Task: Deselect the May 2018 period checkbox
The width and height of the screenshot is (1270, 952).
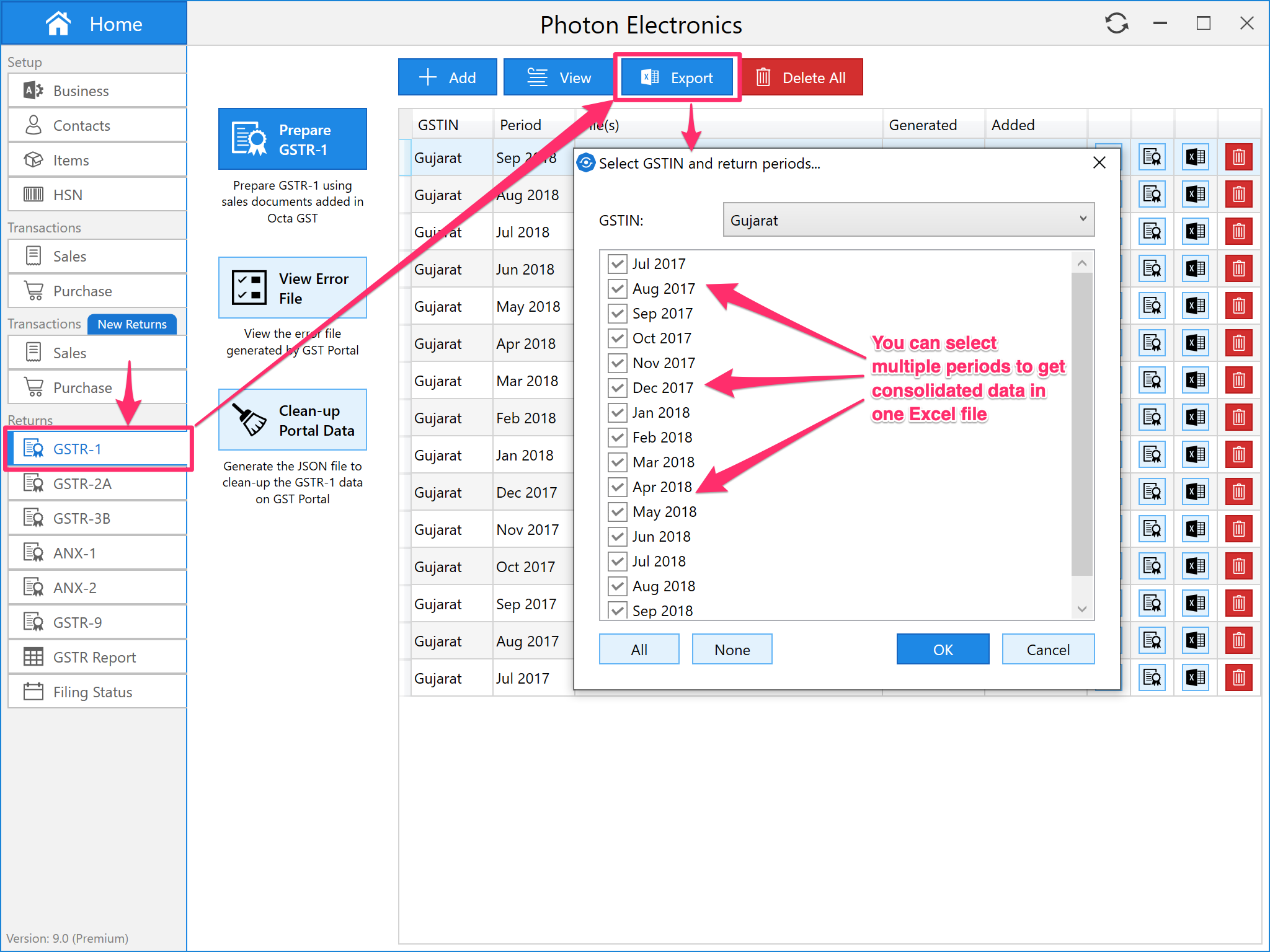Action: coord(617,512)
